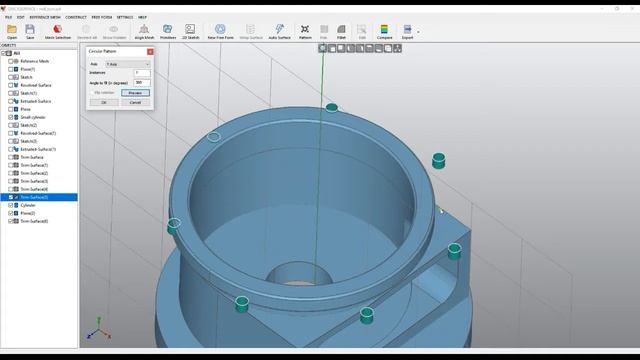Open the REFERENCE MESH menu

45,17
